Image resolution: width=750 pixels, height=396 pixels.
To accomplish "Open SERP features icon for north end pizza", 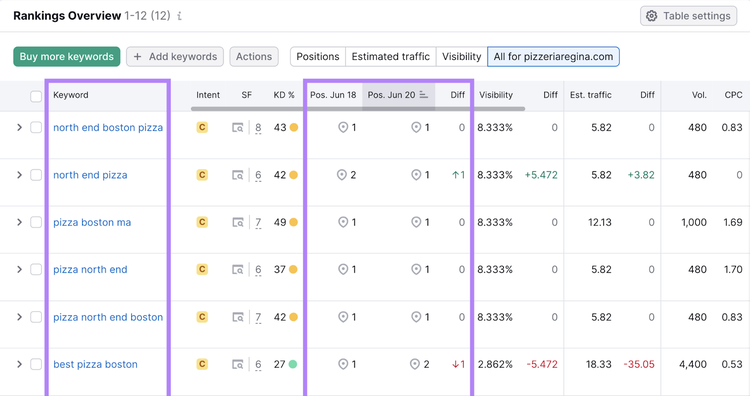I will (x=238, y=175).
